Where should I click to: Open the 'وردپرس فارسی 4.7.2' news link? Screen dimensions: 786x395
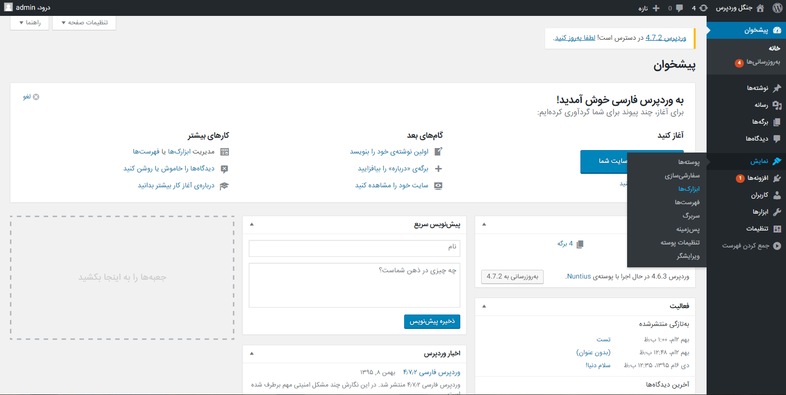(x=432, y=373)
